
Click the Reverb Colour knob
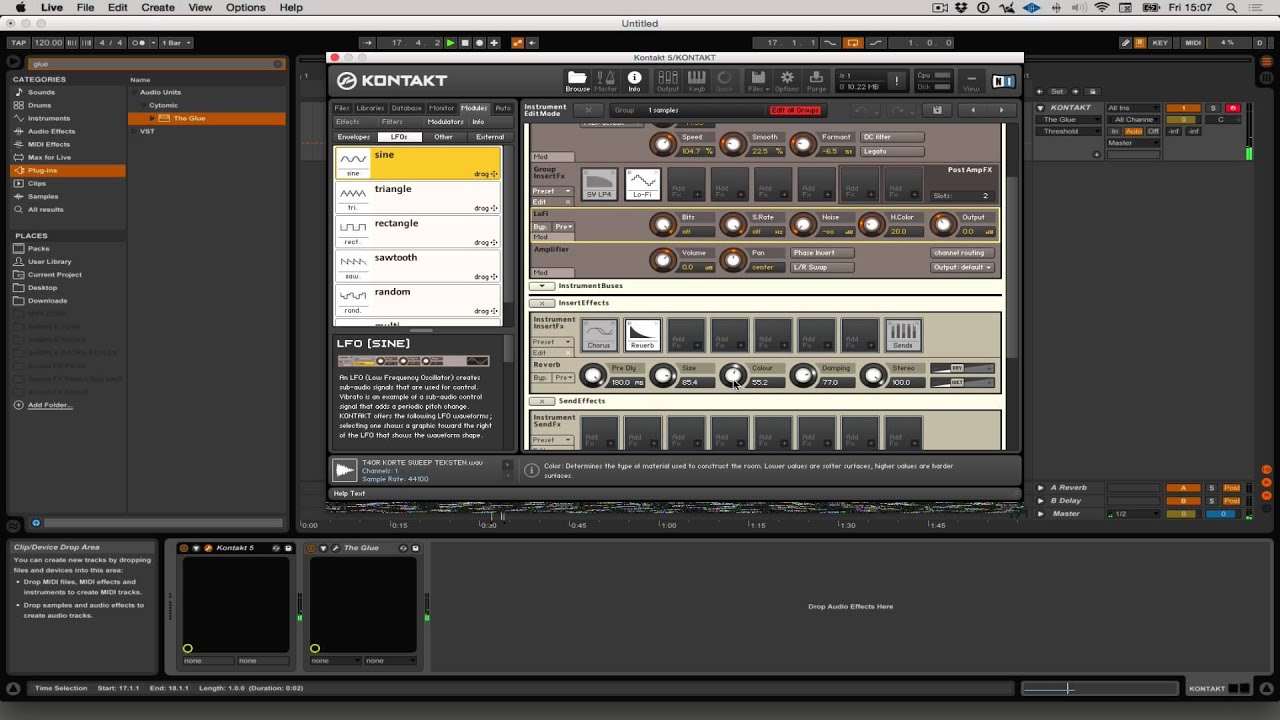[733, 375]
